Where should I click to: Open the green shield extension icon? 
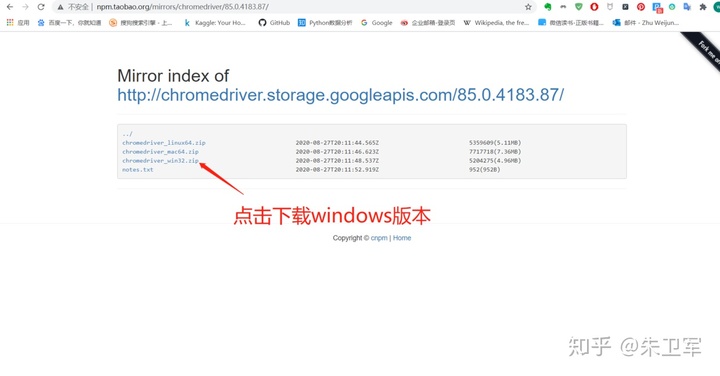point(579,7)
